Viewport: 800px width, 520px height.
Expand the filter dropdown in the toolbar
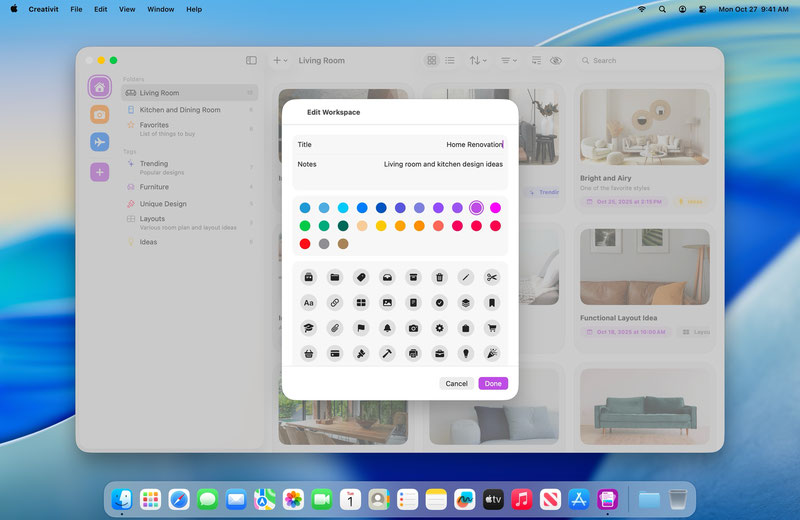pos(508,61)
